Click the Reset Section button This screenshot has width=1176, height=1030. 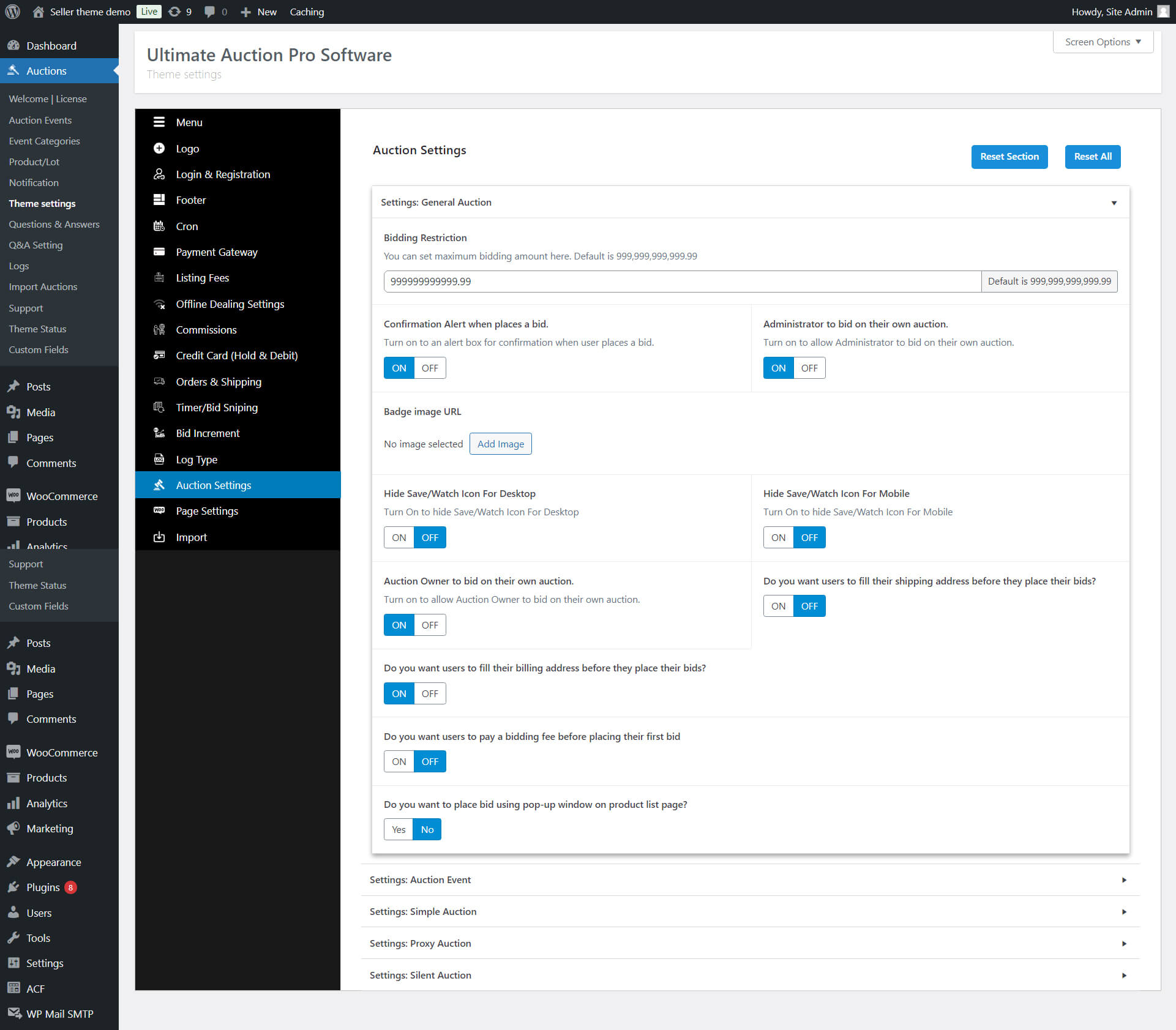pos(1009,157)
